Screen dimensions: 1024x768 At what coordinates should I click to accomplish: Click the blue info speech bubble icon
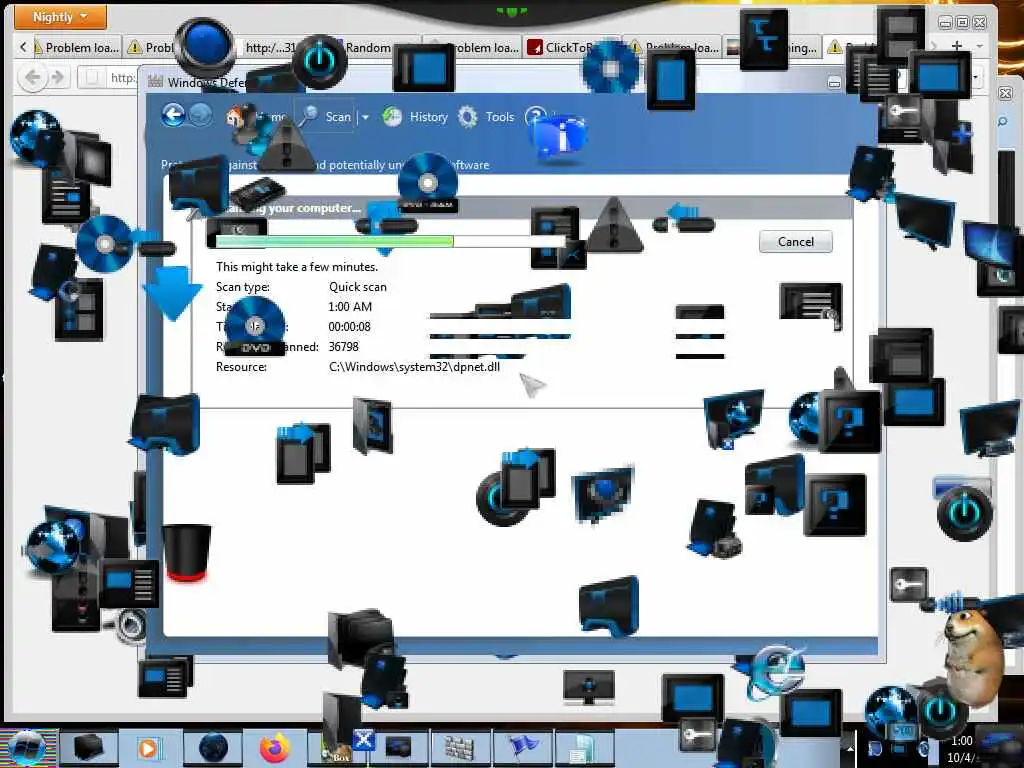[x=559, y=138]
